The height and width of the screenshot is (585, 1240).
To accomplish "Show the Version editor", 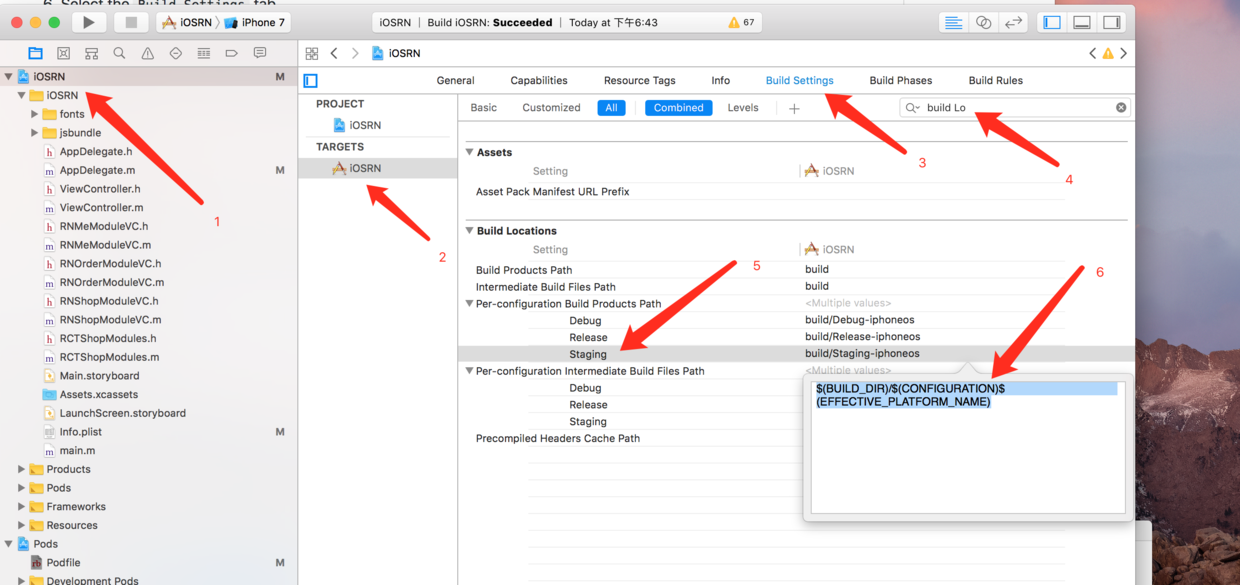I will tap(1013, 22).
